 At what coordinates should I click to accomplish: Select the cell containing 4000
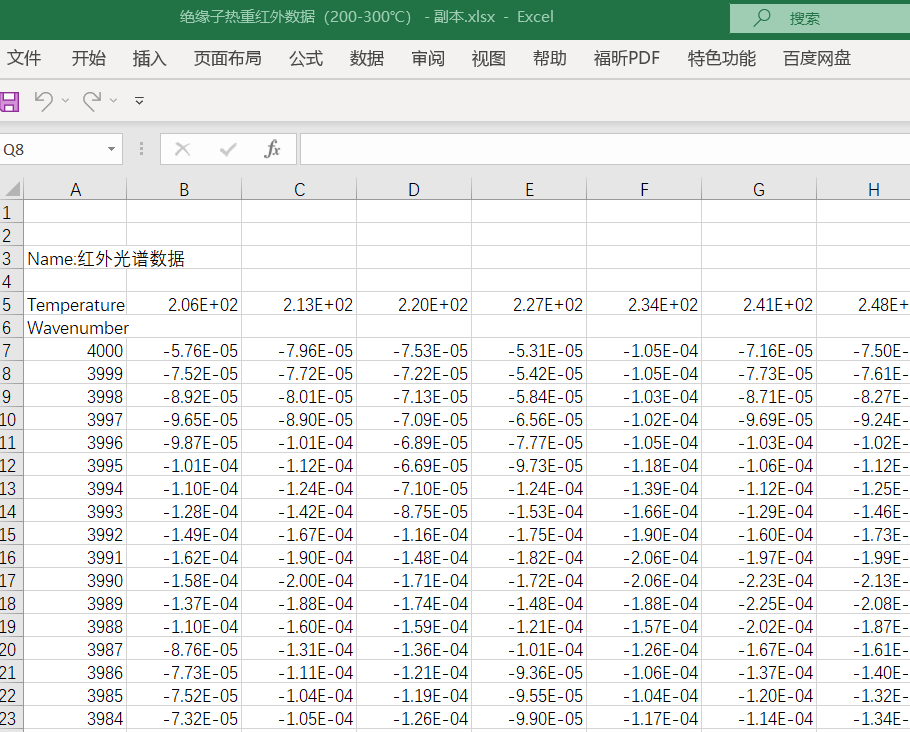75,350
